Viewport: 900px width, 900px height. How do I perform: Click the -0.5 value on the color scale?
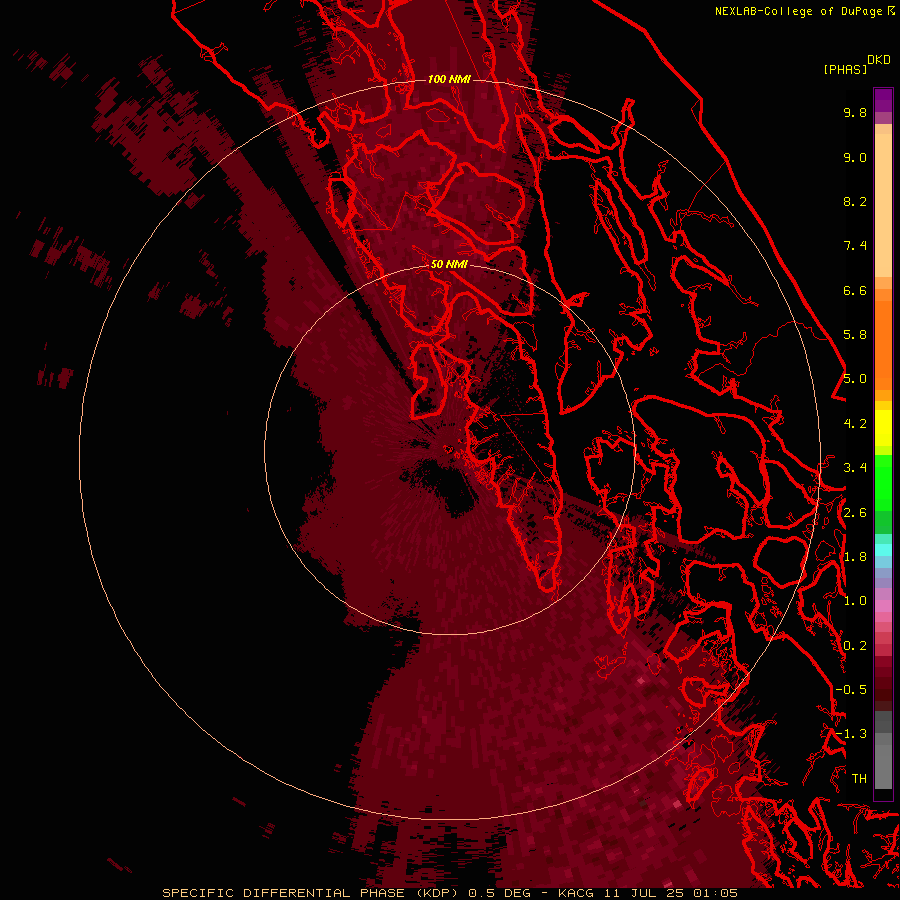(x=851, y=690)
